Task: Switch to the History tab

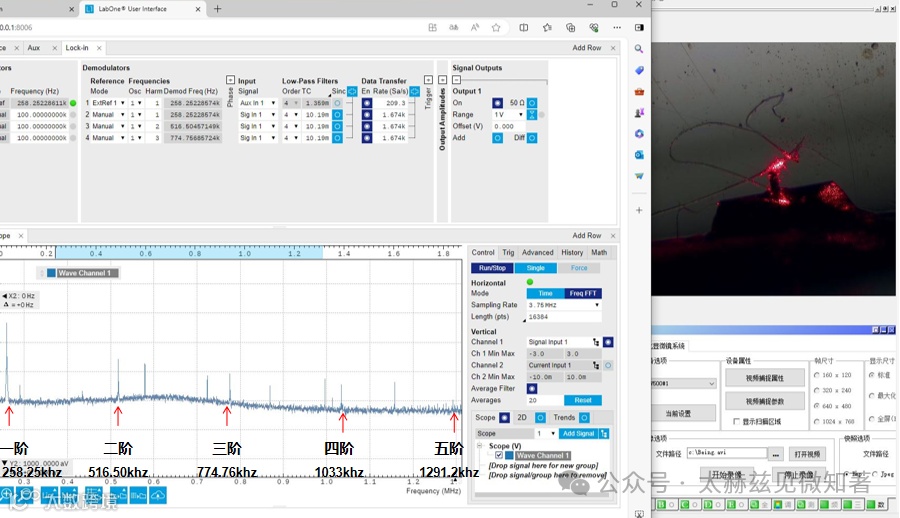Action: click(572, 253)
